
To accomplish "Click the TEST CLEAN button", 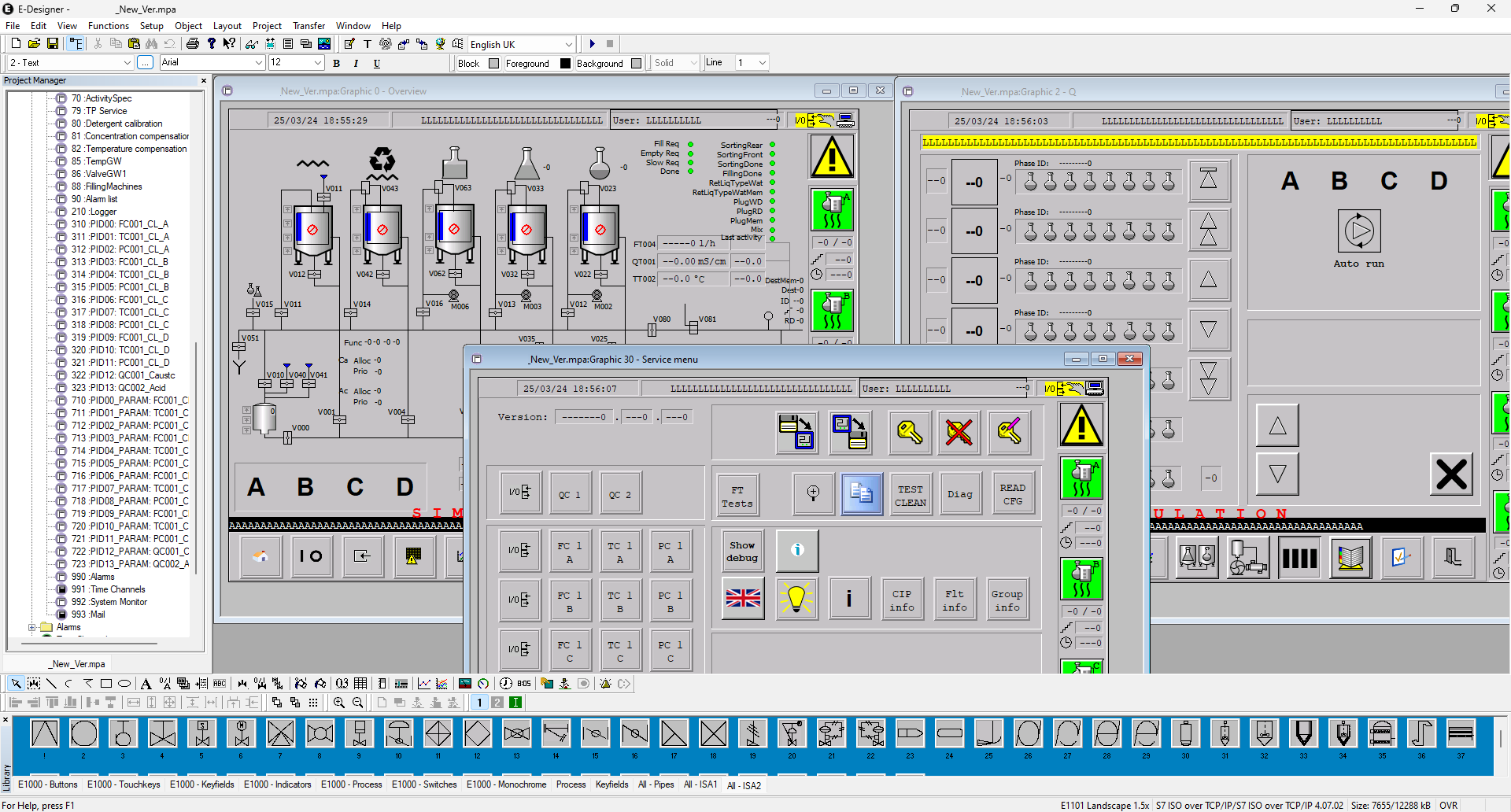I will 911,495.
